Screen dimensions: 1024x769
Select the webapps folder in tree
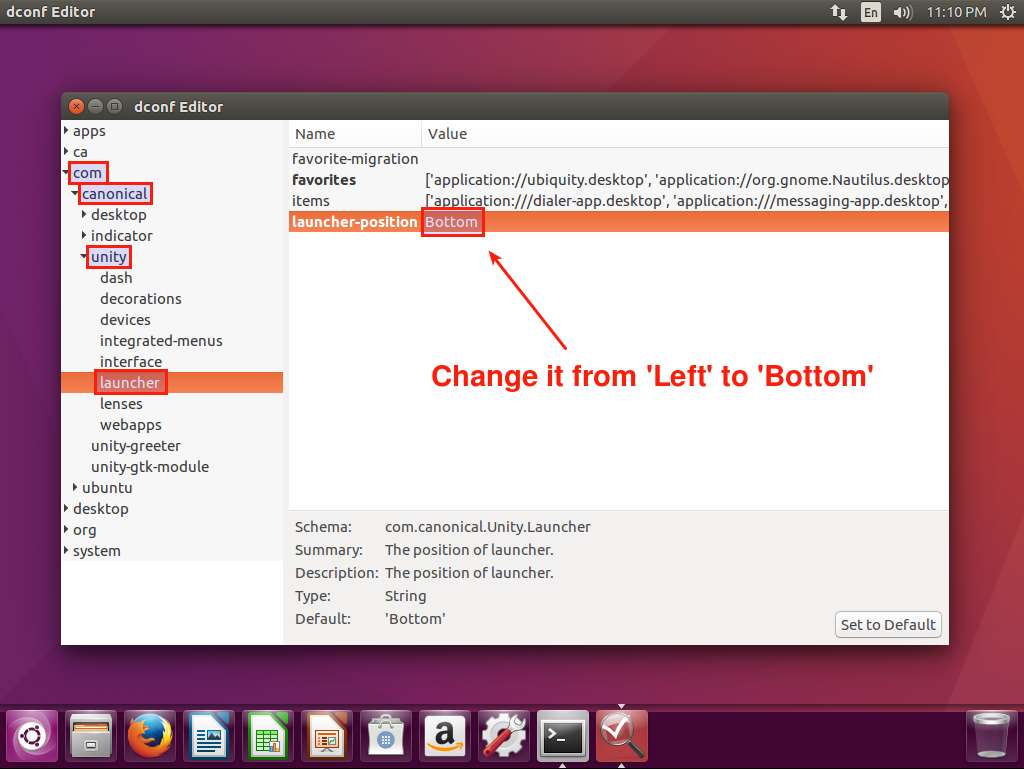point(131,424)
